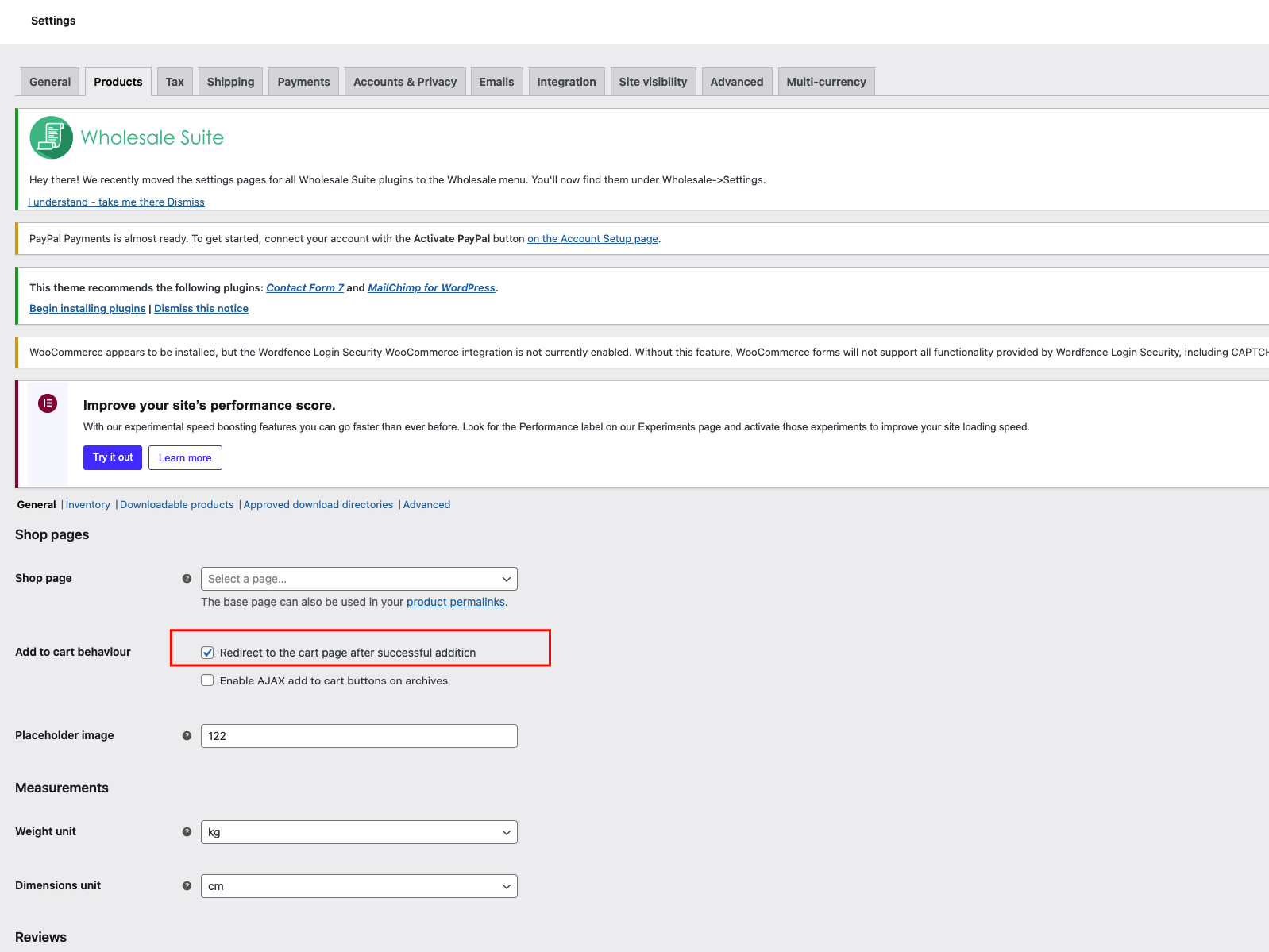Open the Emails tab
The height and width of the screenshot is (952, 1269).
coord(497,82)
